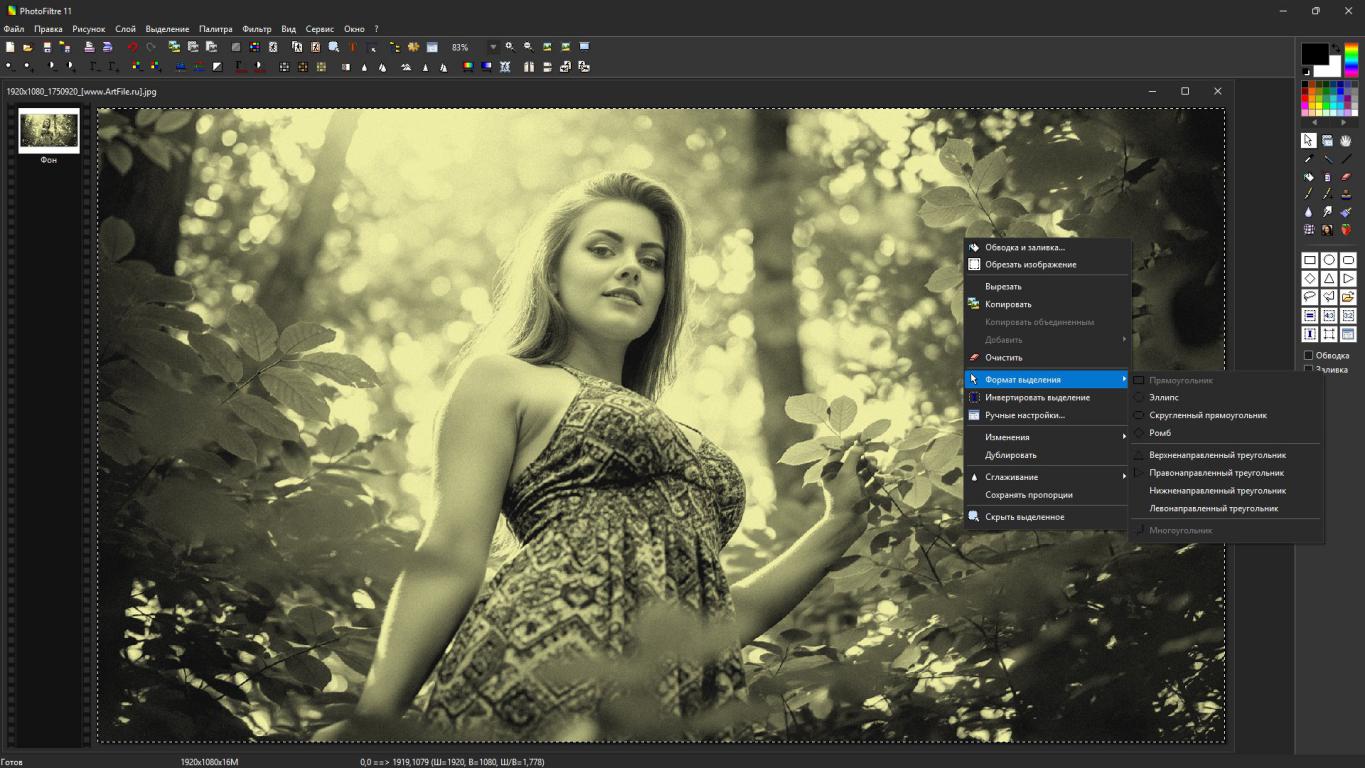Image resolution: width=1365 pixels, height=768 pixels.
Task: Open the 83% zoom level dropdown
Action: (492, 47)
